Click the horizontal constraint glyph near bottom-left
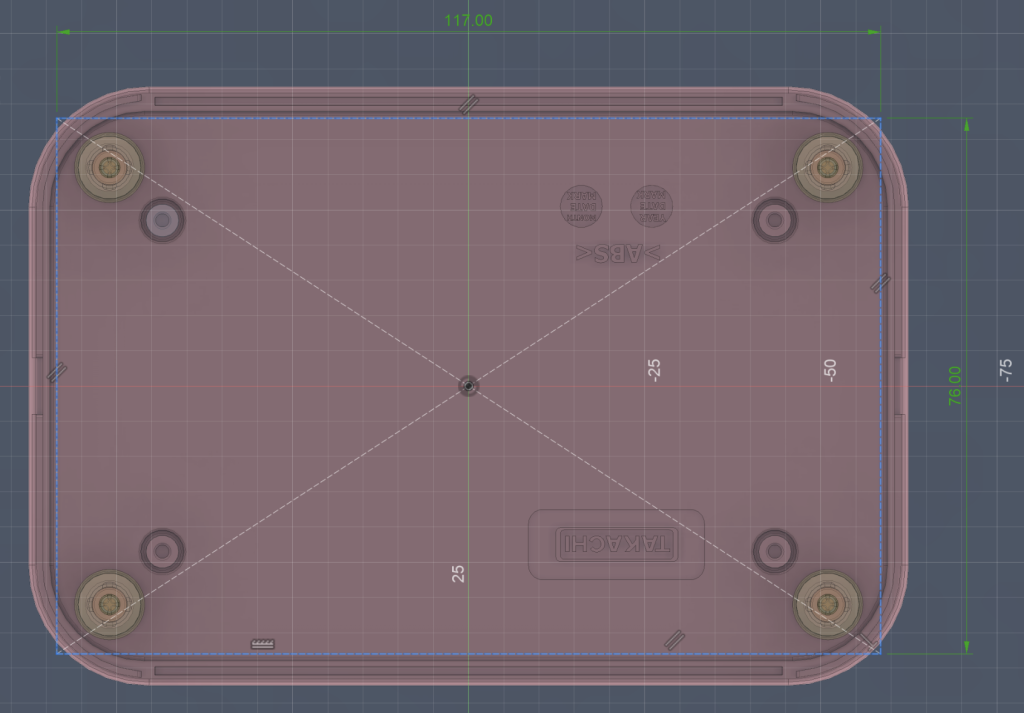Screen dimensions: 1024x713 pos(263,644)
